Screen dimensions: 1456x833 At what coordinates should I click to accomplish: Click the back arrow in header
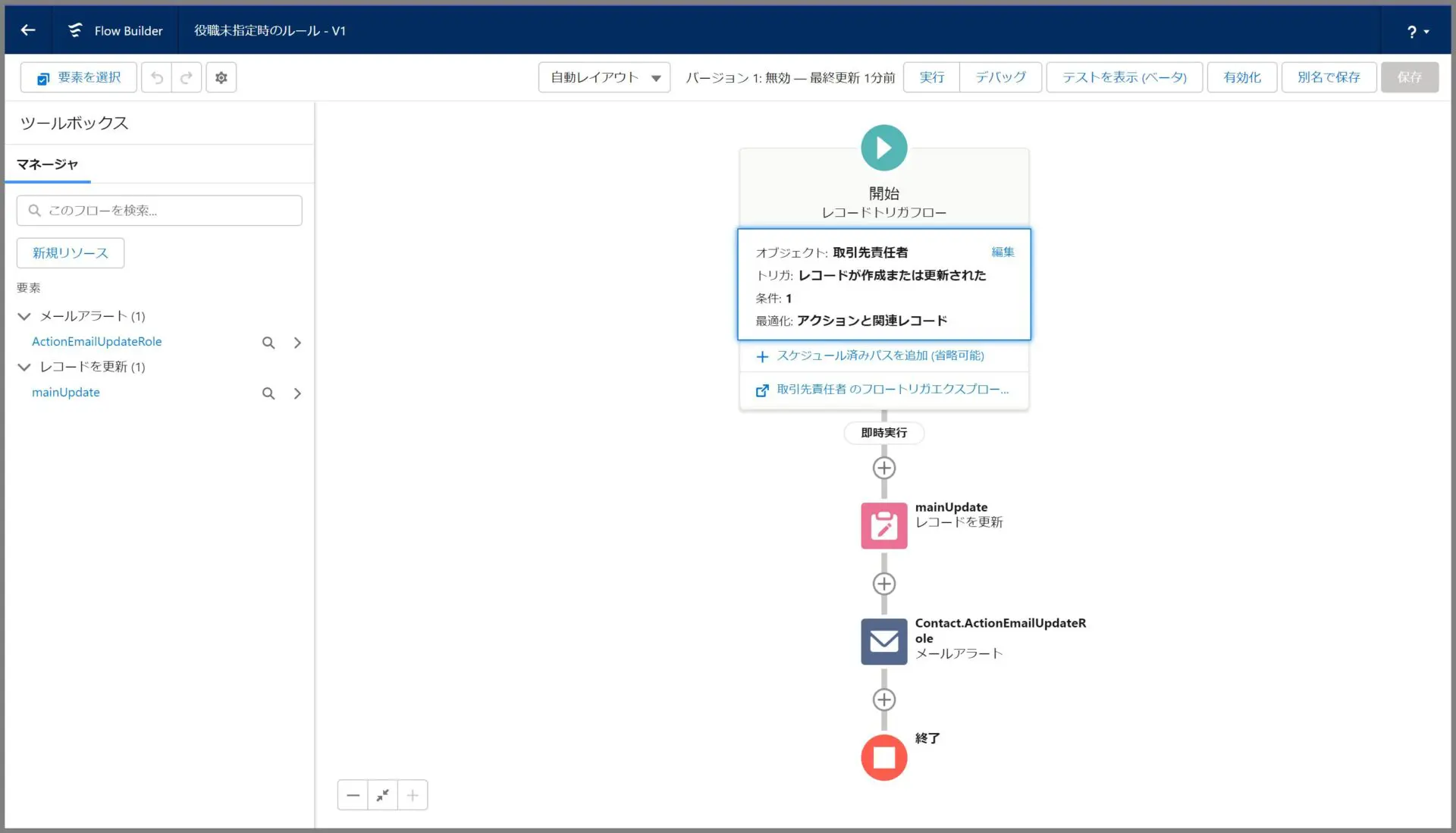28,30
